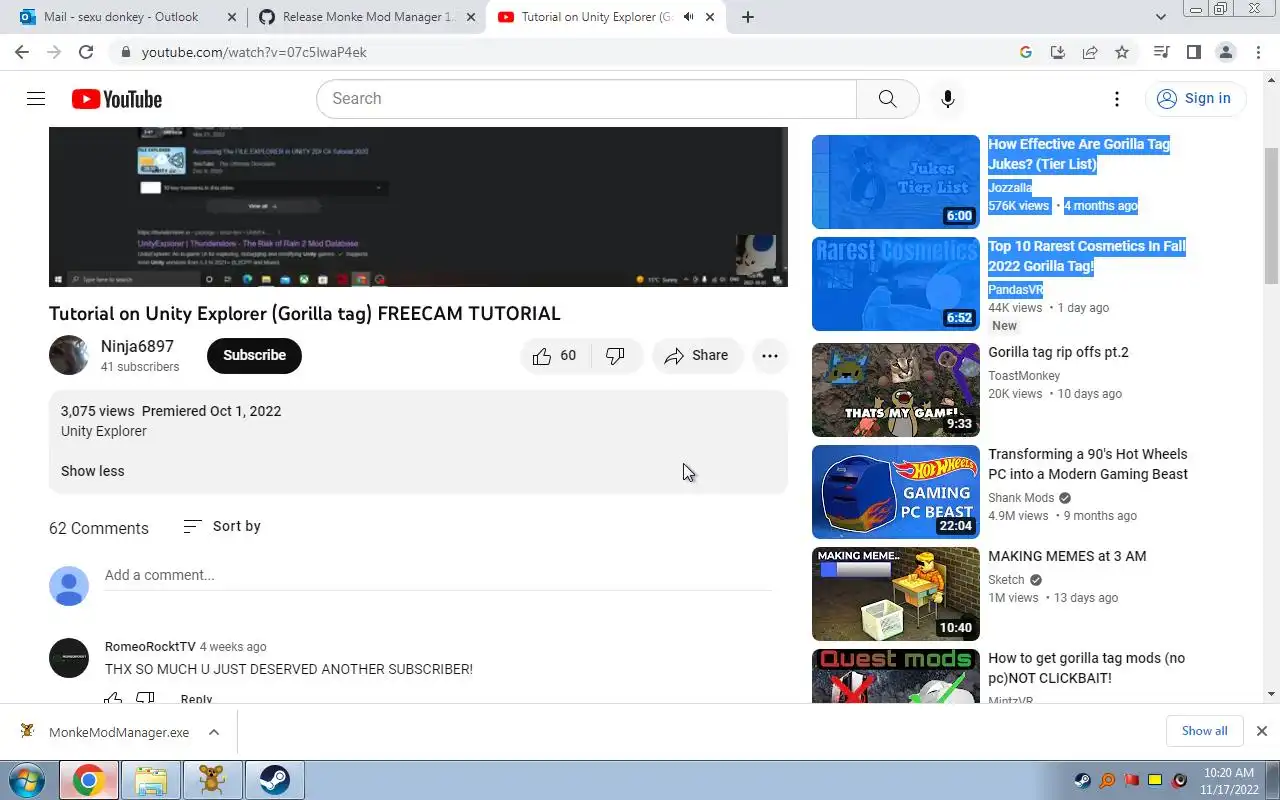Open media control icon in toolbar

tap(1161, 52)
